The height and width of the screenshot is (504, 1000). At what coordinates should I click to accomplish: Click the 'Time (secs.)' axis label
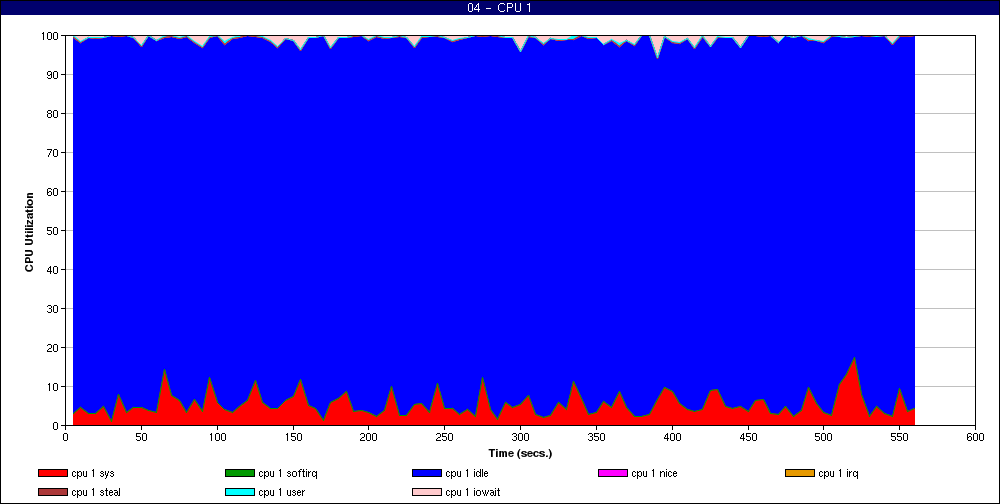(520, 454)
